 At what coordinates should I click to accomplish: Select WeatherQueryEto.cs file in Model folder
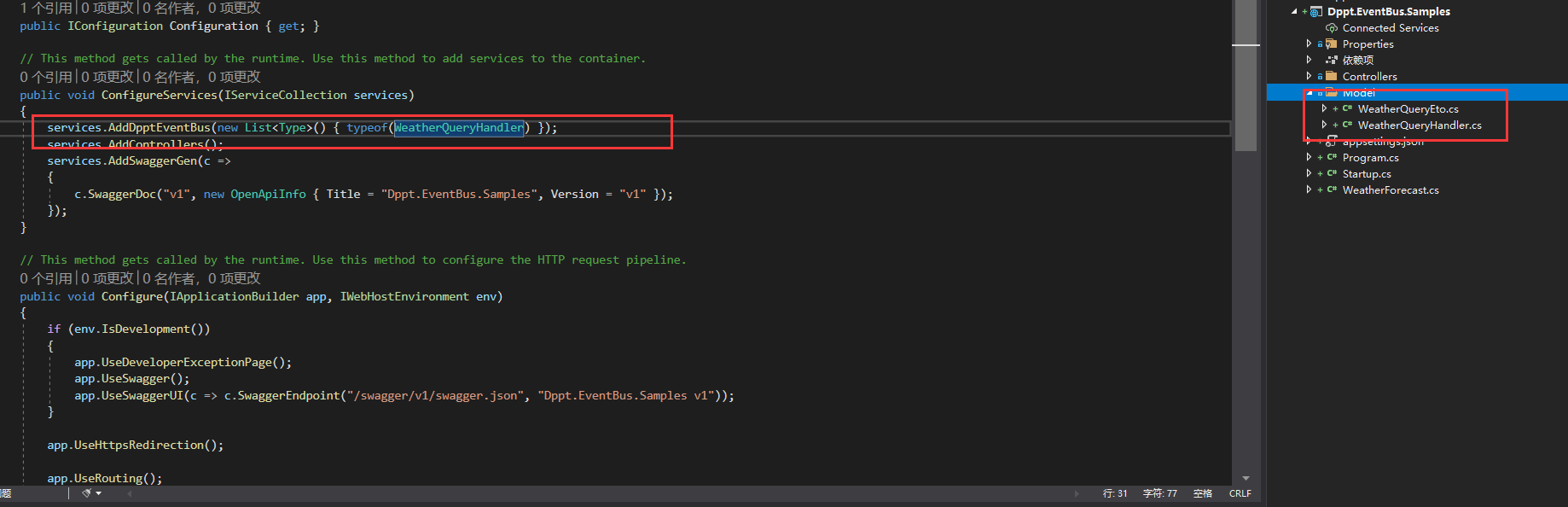click(1408, 109)
